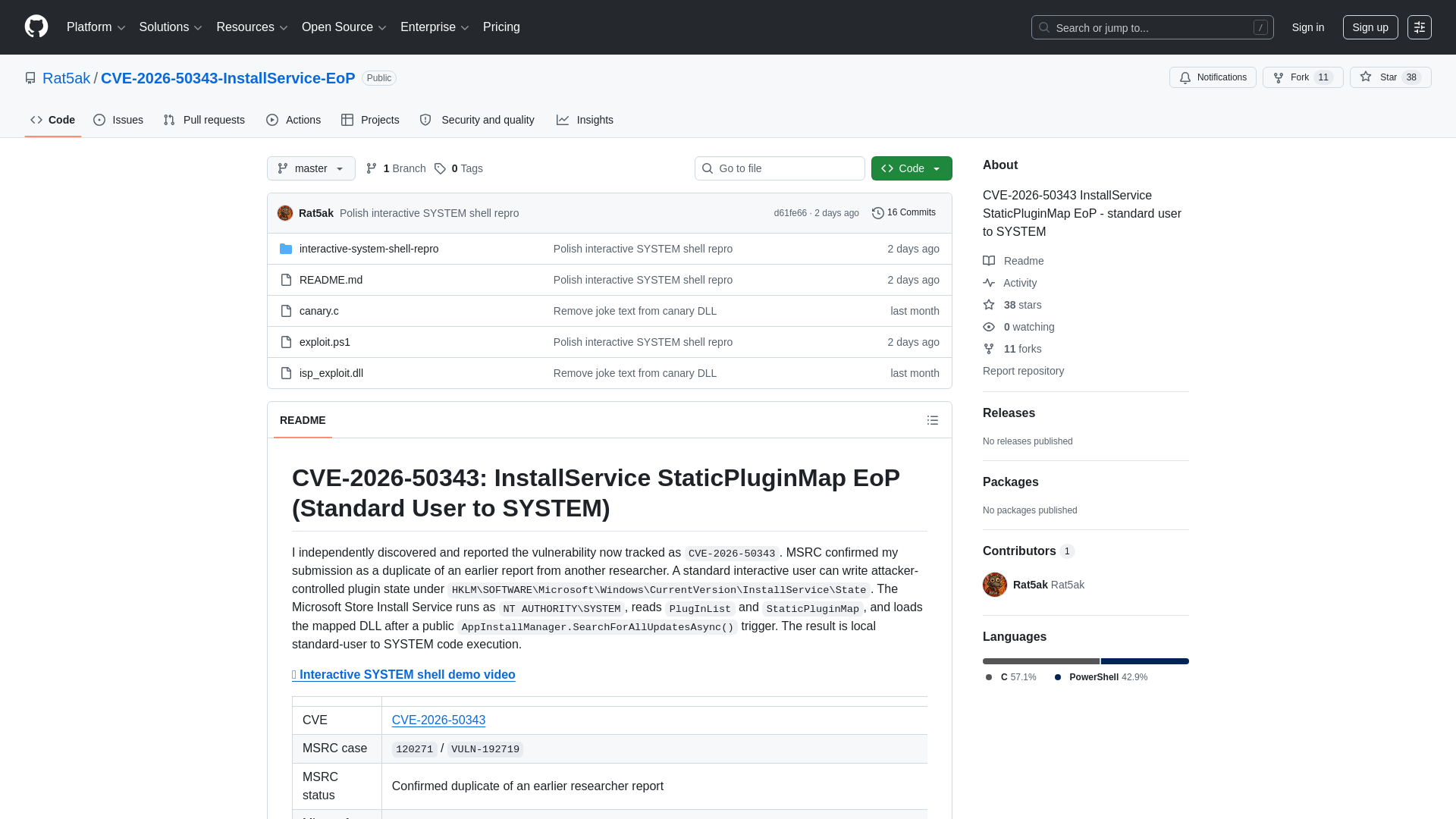Click the README.md file icon
The width and height of the screenshot is (1456, 819).
pyautogui.click(x=286, y=280)
